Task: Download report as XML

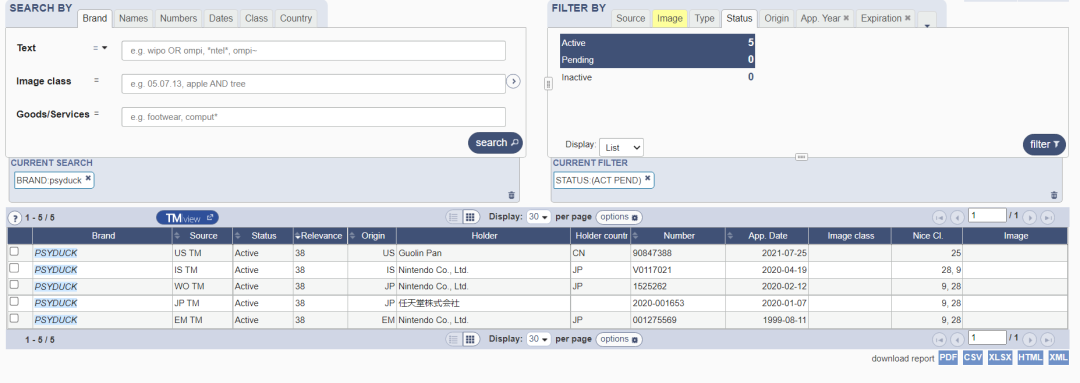Action: [x=1058, y=358]
